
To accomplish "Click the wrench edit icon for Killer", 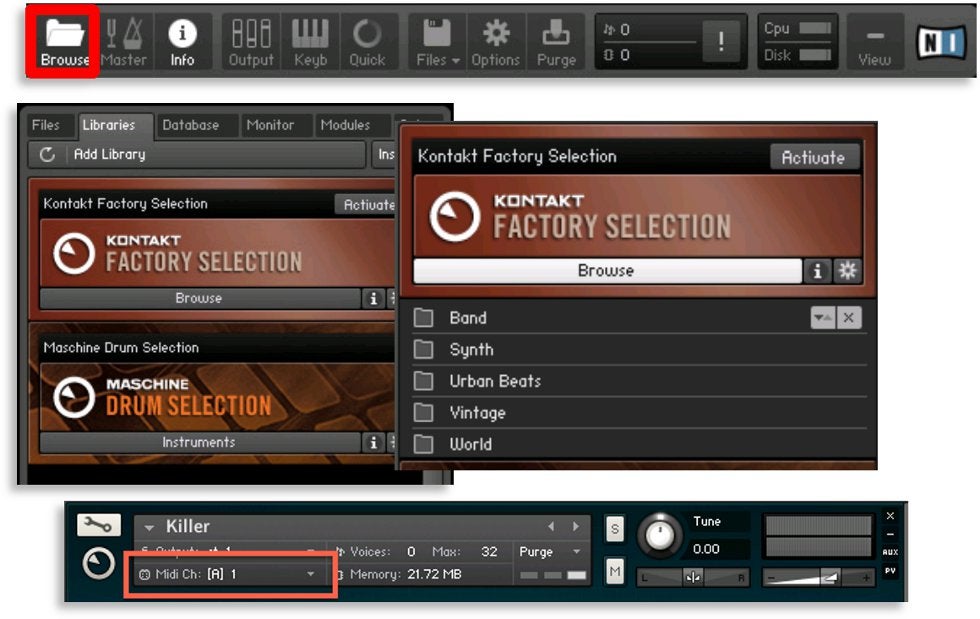I will 98,525.
